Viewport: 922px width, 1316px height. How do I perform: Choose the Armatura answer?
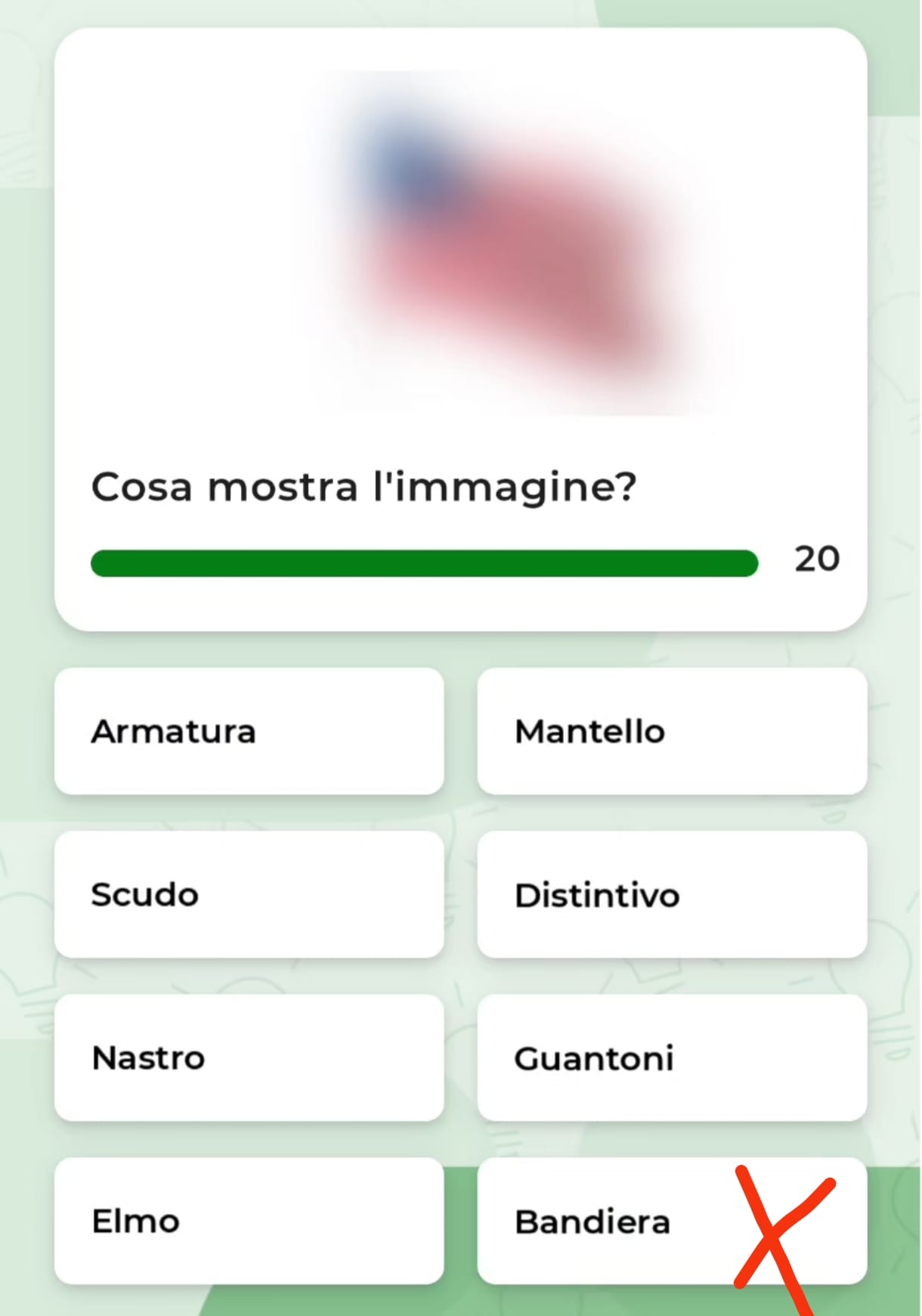(x=249, y=731)
